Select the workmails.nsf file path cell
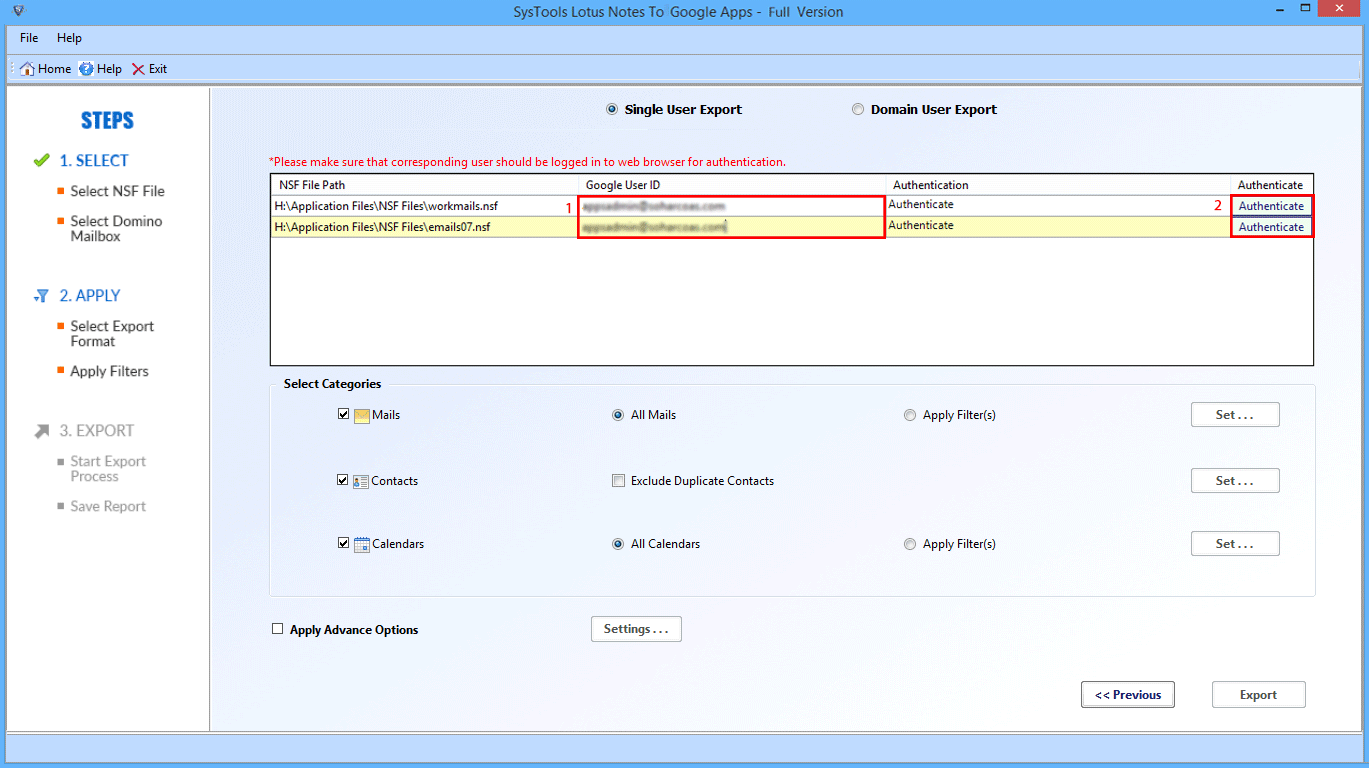 (424, 206)
